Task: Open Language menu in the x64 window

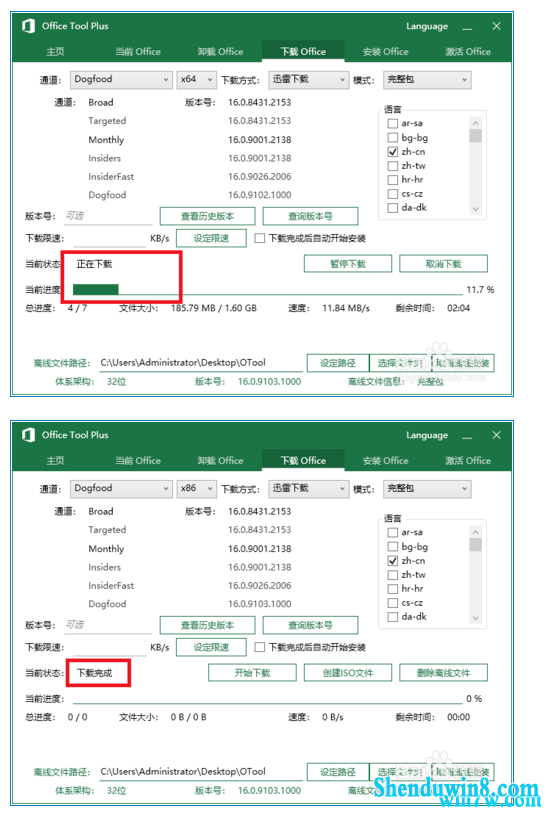Action: [x=427, y=26]
